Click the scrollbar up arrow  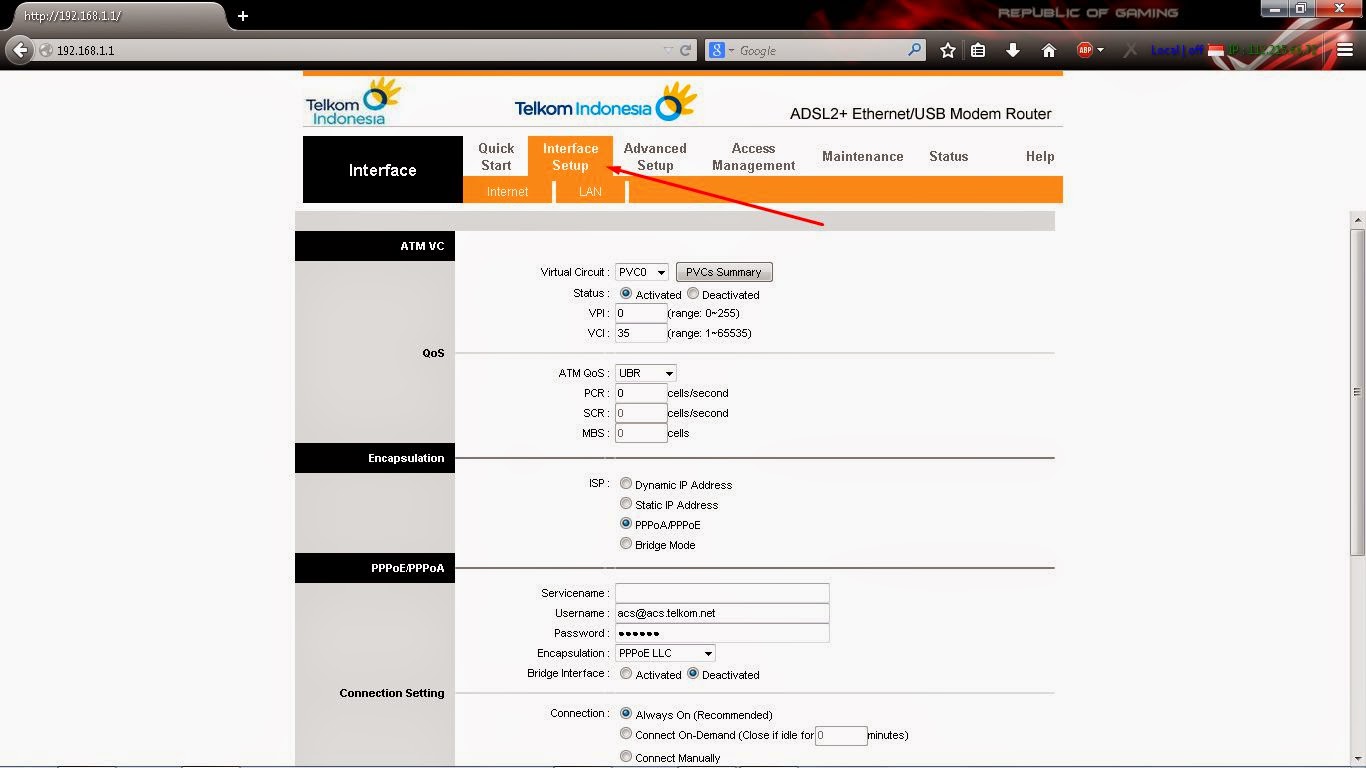click(x=1357, y=220)
